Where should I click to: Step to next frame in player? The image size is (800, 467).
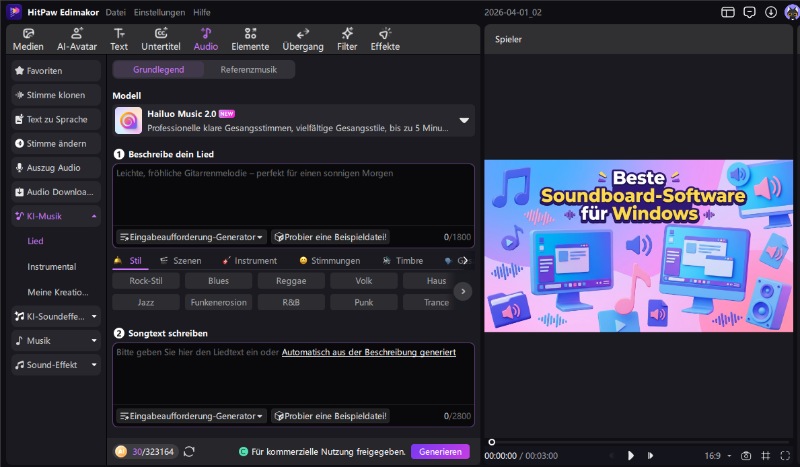click(x=651, y=455)
